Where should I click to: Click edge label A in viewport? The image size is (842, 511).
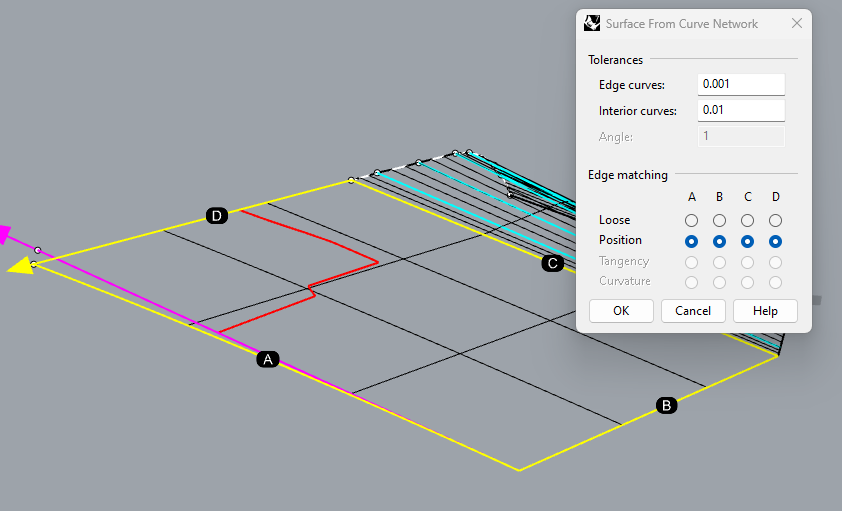tap(268, 359)
